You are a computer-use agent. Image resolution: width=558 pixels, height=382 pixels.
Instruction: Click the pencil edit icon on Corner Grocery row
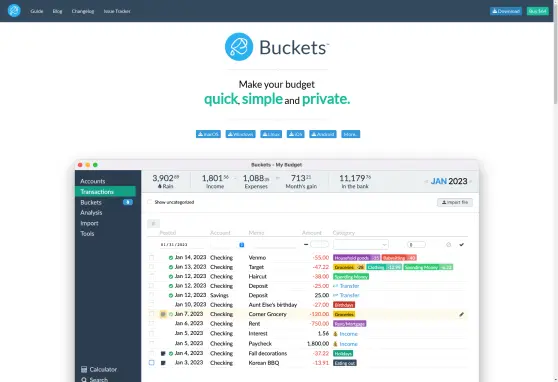click(x=462, y=314)
